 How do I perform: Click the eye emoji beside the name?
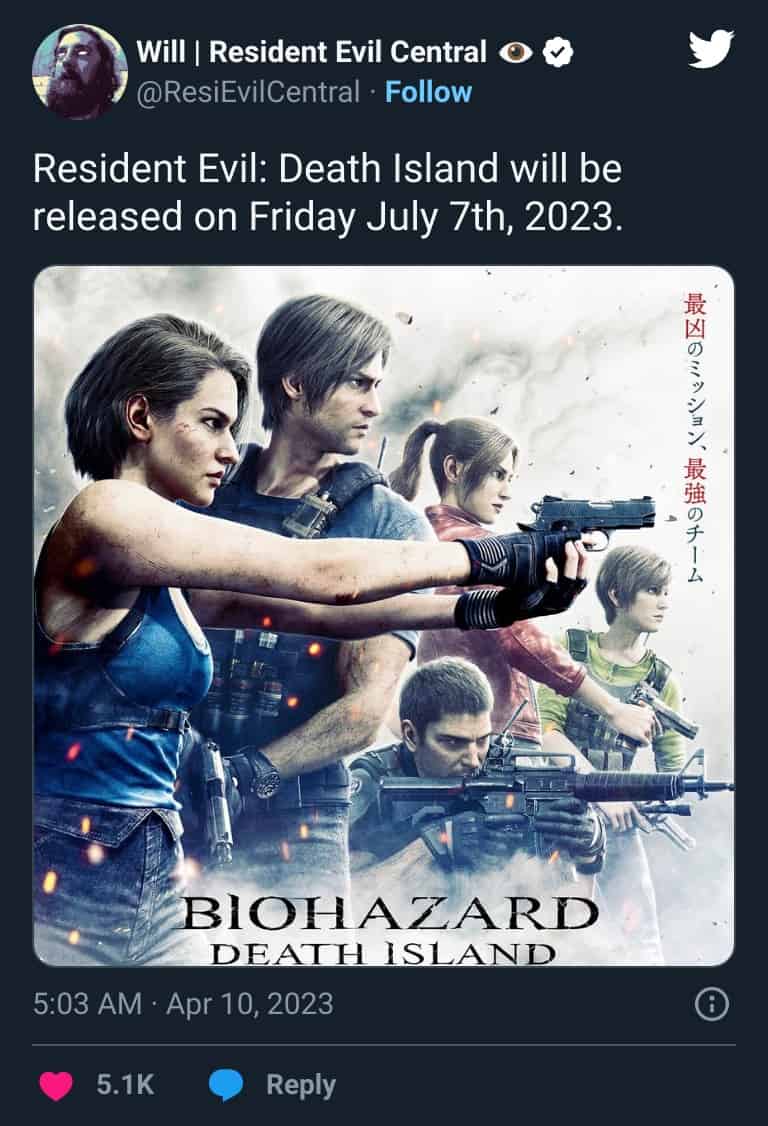click(x=515, y=52)
